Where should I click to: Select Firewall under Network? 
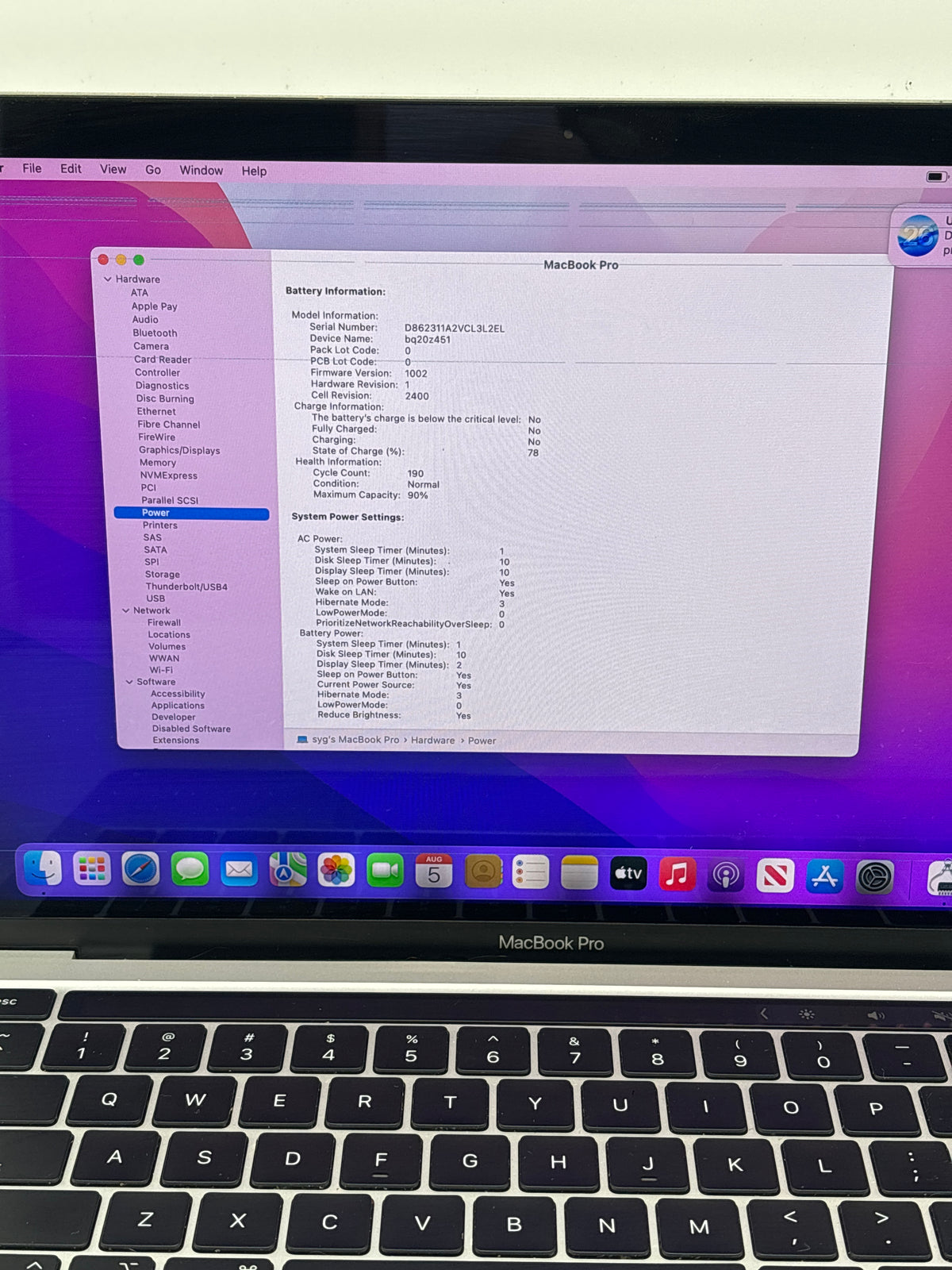tap(164, 622)
